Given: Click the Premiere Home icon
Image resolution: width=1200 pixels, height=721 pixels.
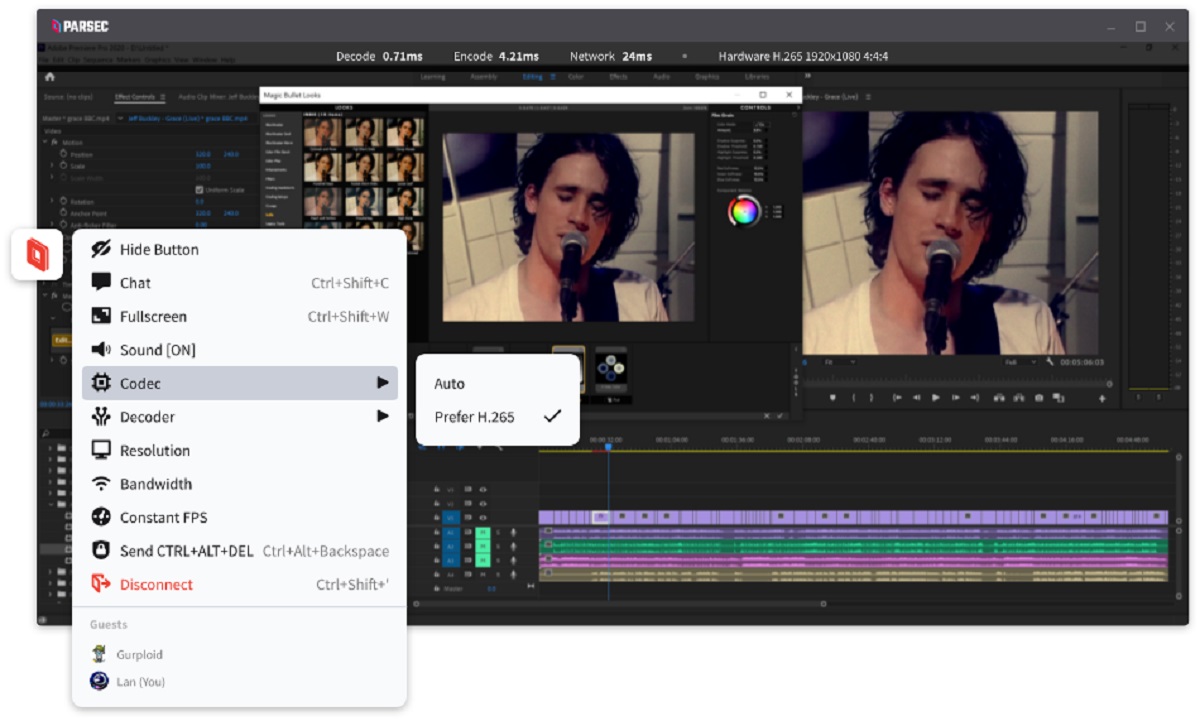Looking at the screenshot, I should 49,77.
